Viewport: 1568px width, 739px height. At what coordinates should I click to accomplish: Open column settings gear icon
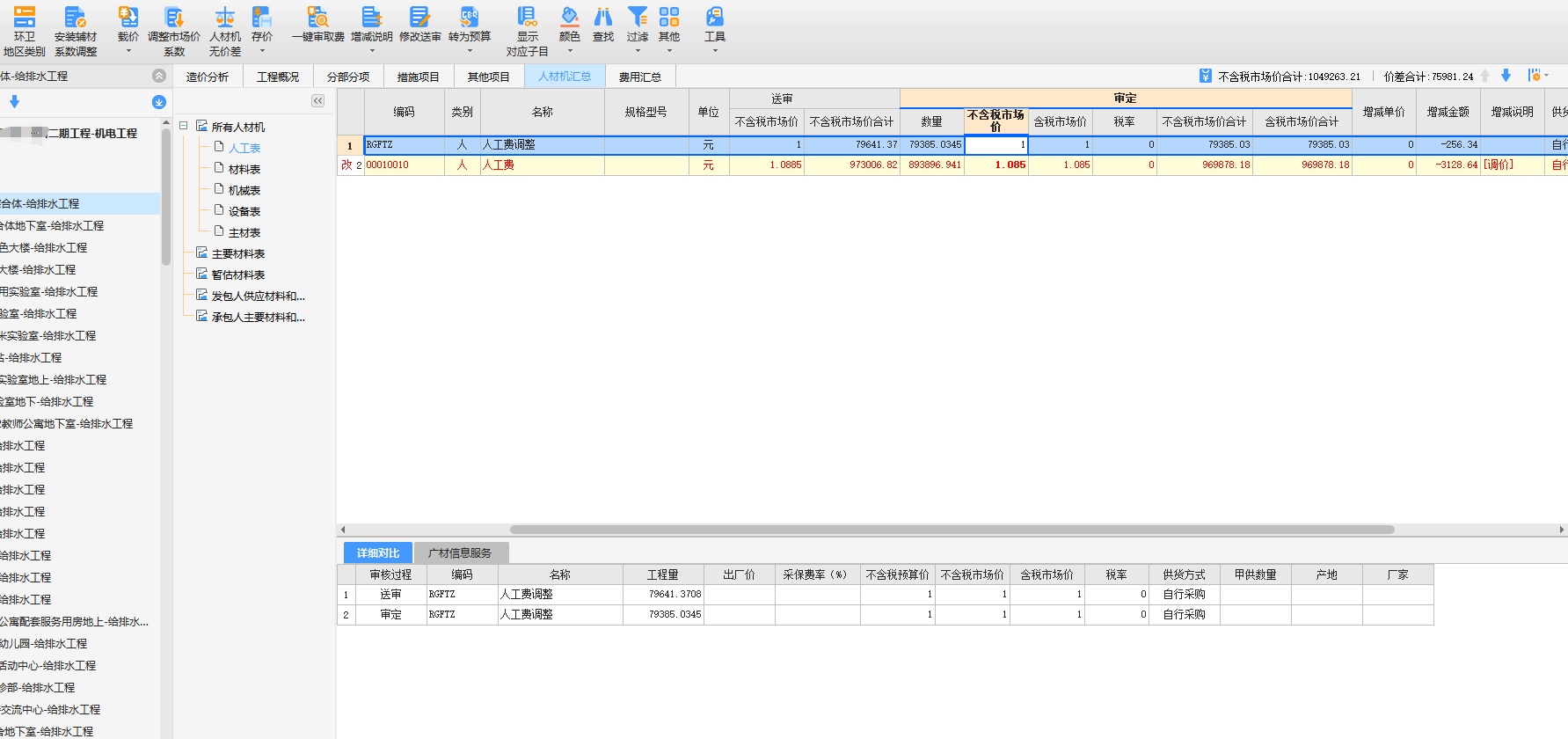(x=1535, y=76)
